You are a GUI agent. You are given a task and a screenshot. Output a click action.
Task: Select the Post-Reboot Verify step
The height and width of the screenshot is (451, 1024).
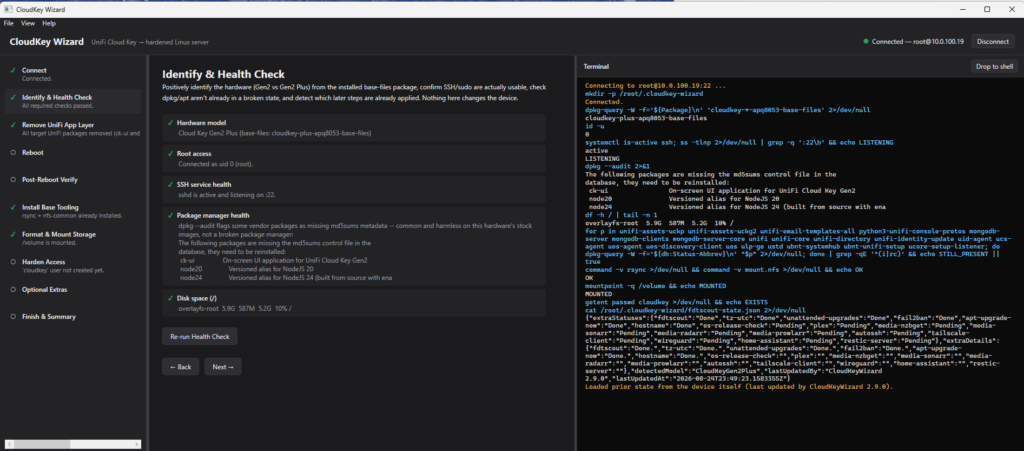72,179
